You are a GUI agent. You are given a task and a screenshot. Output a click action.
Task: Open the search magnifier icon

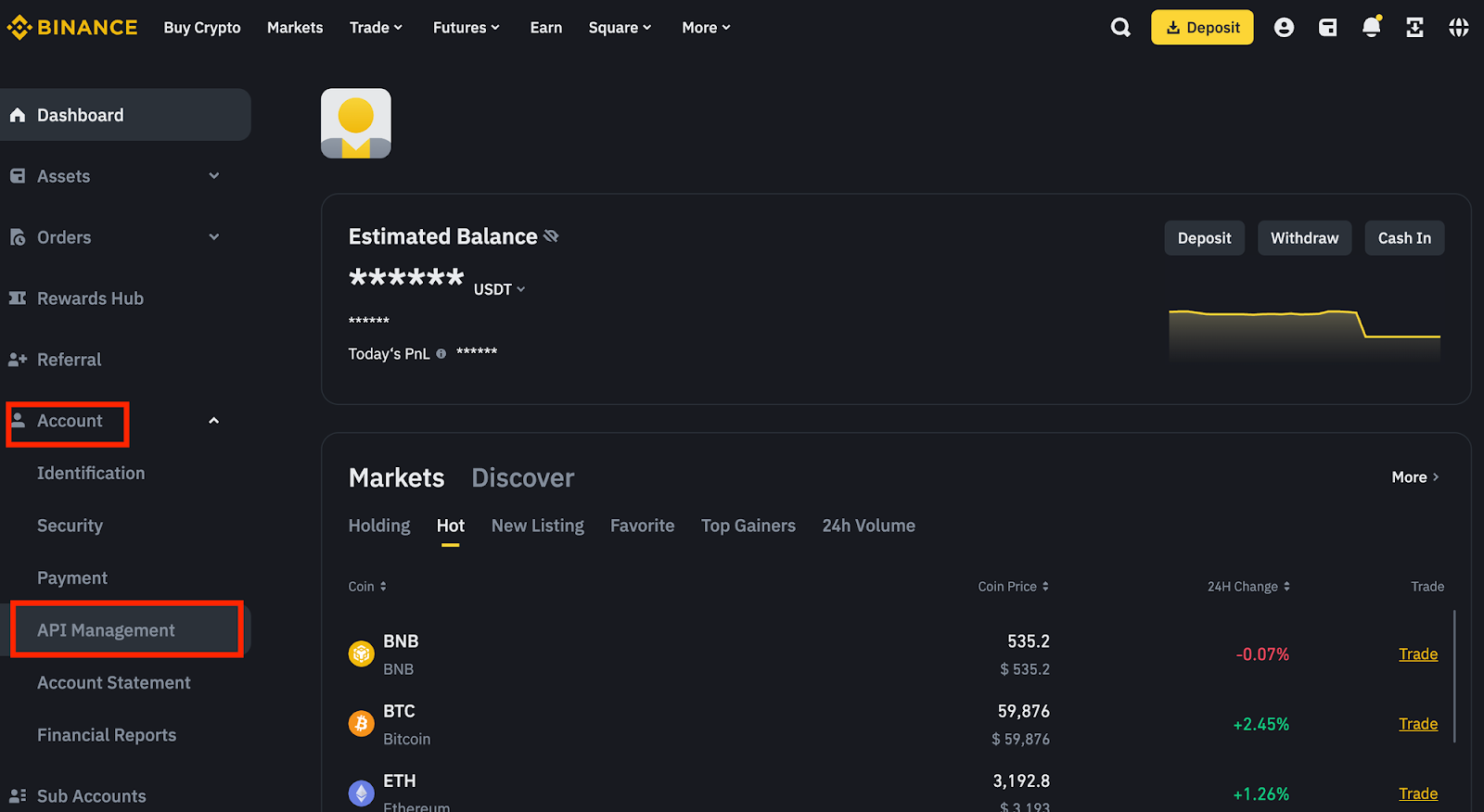tap(1120, 28)
